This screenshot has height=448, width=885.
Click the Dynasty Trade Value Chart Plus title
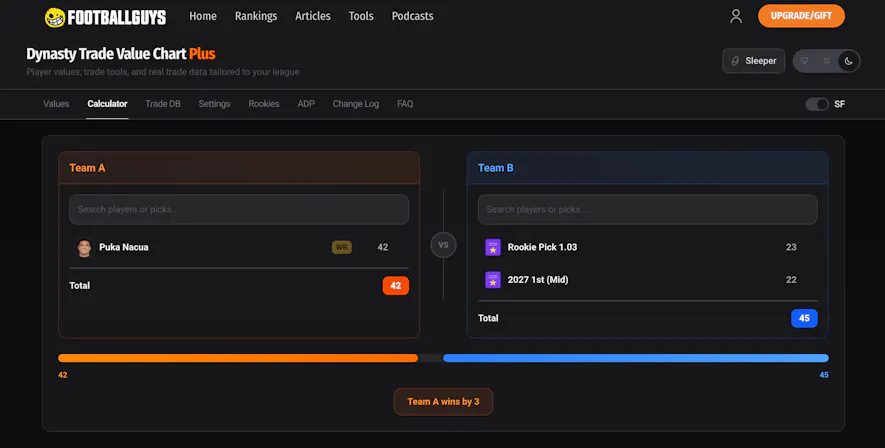[x=121, y=54]
